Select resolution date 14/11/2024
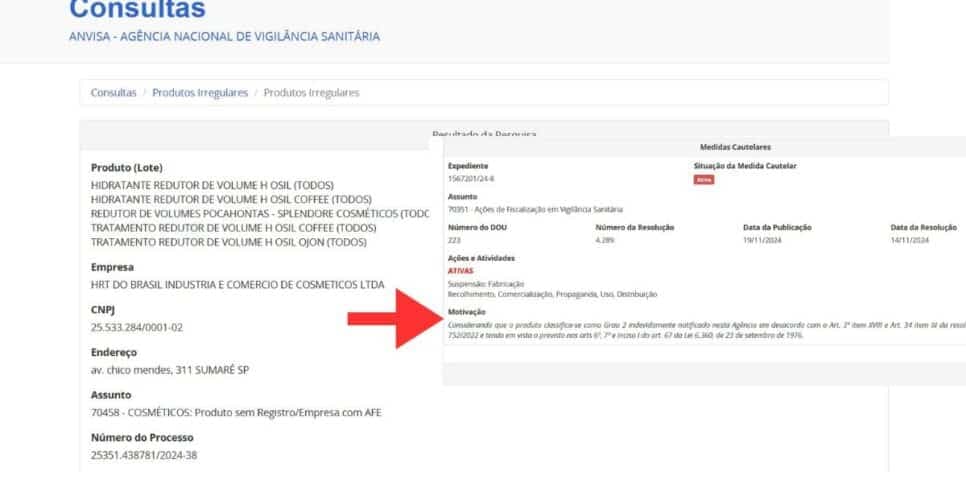 [x=910, y=240]
